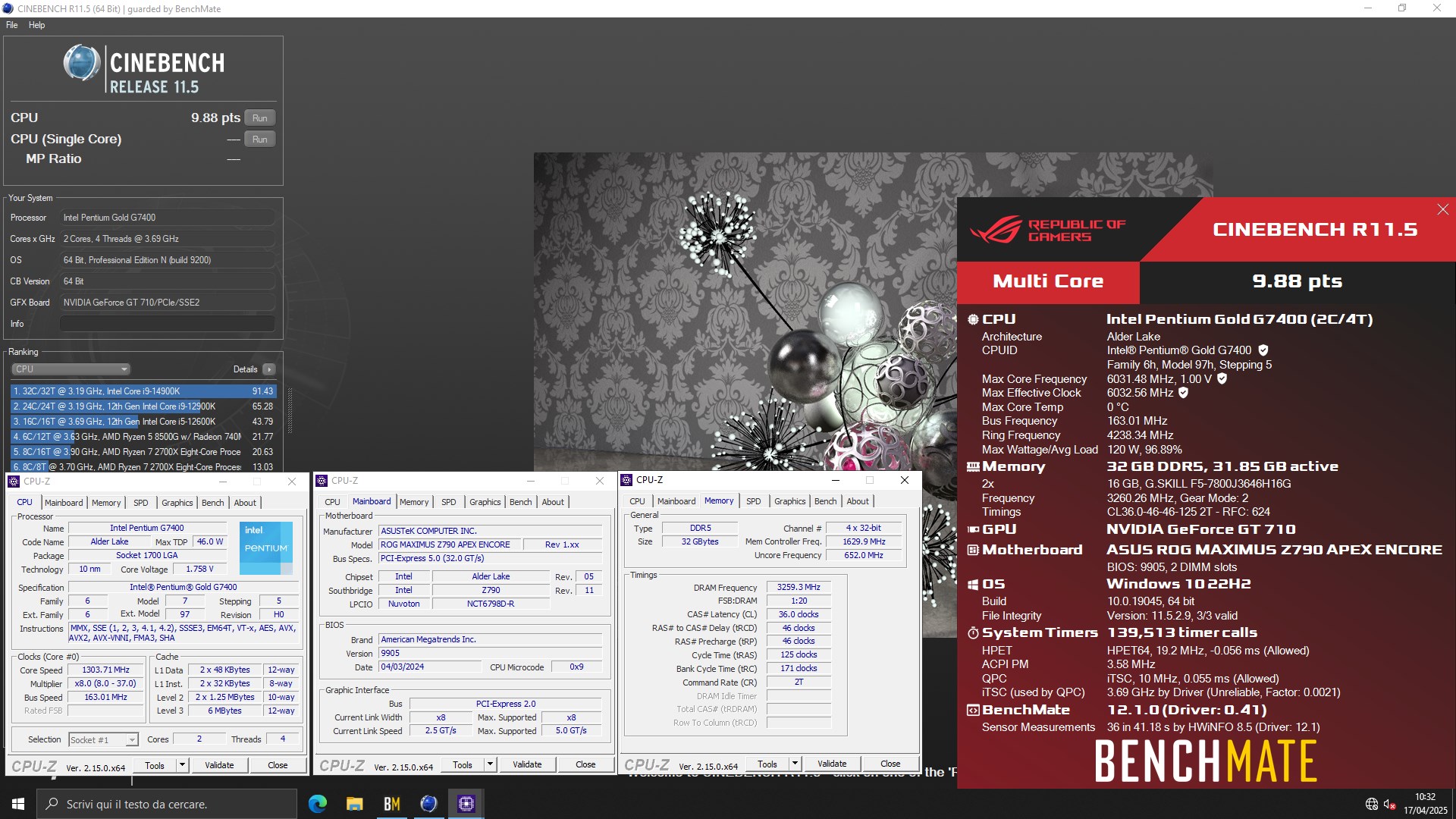Click Multi Core label in BenchMate panel
The image size is (1456, 819).
1048,281
